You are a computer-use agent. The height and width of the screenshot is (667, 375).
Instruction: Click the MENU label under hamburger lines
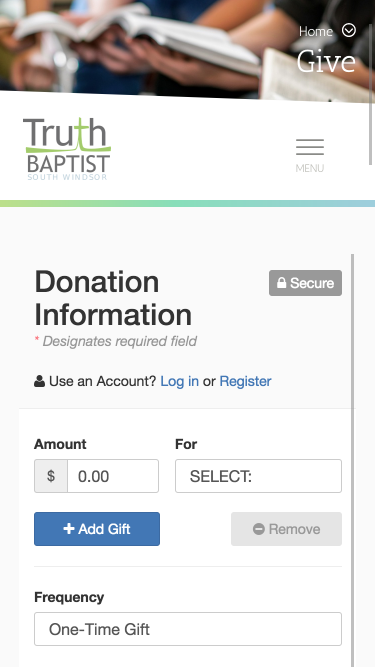point(310,168)
